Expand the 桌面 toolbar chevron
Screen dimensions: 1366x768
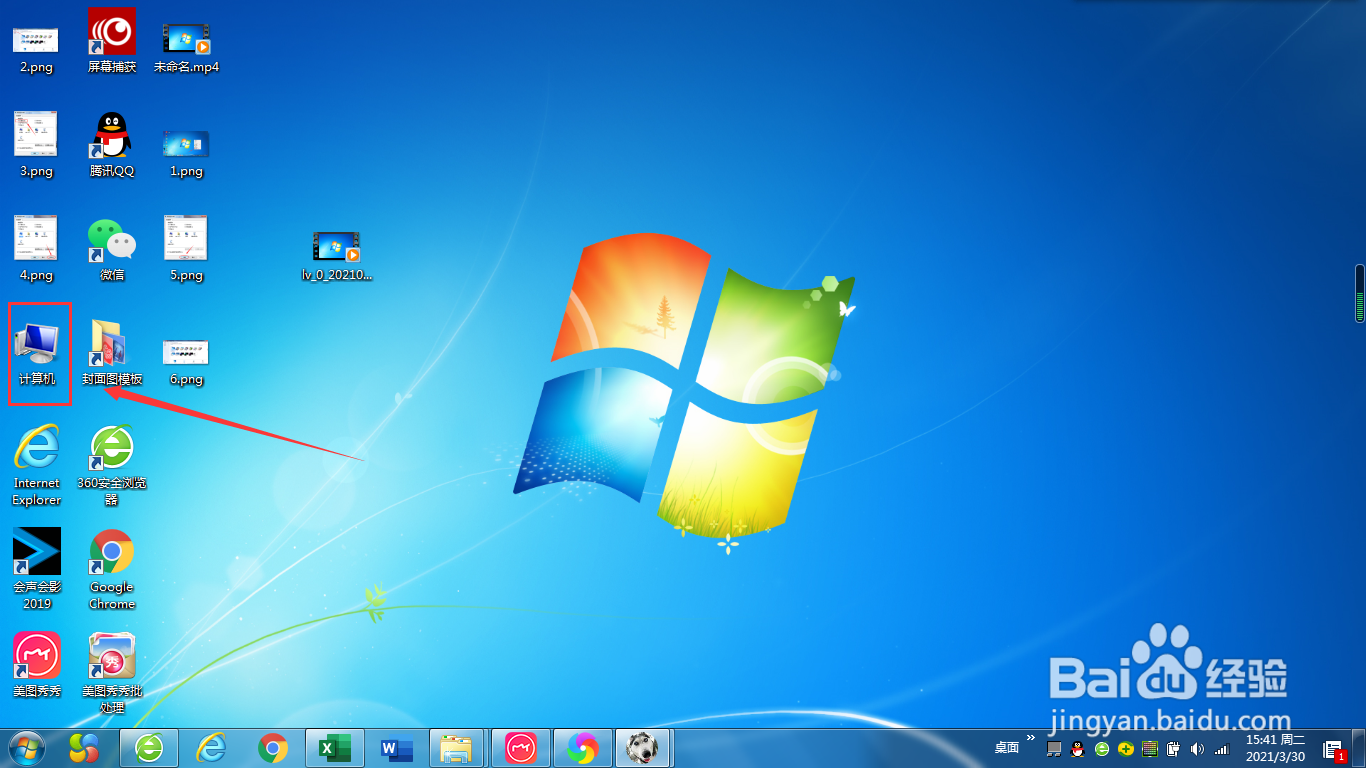pos(1031,739)
